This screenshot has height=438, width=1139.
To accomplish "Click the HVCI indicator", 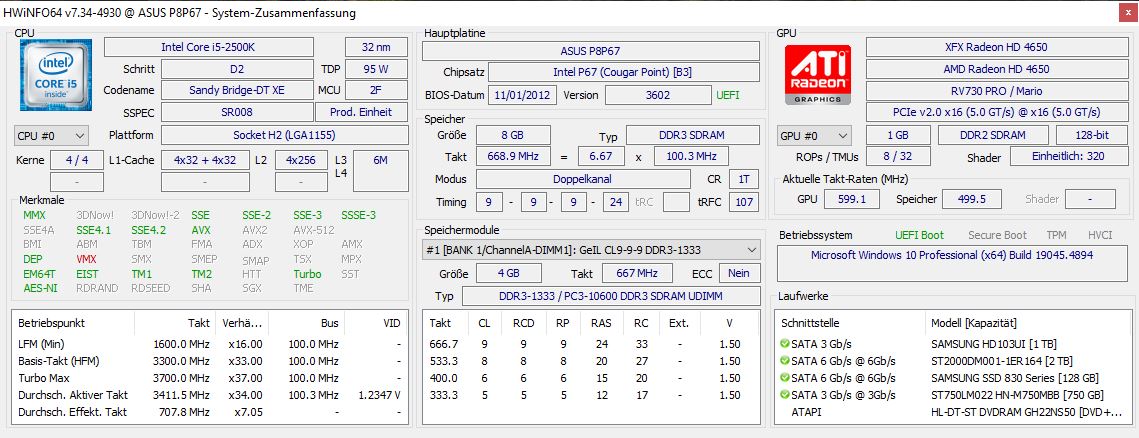I will tap(1100, 235).
